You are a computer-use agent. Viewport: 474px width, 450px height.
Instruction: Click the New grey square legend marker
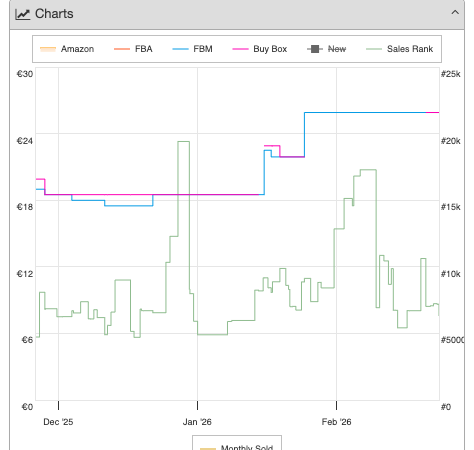pos(315,49)
